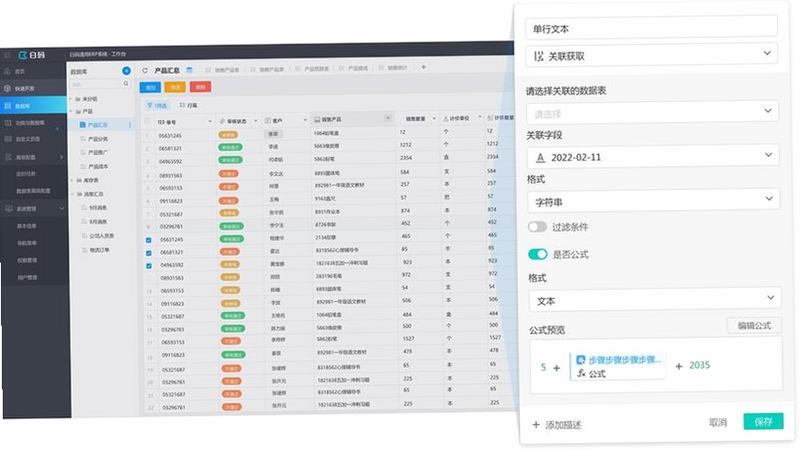Open the 销售数量 column header dropdown

point(434,118)
